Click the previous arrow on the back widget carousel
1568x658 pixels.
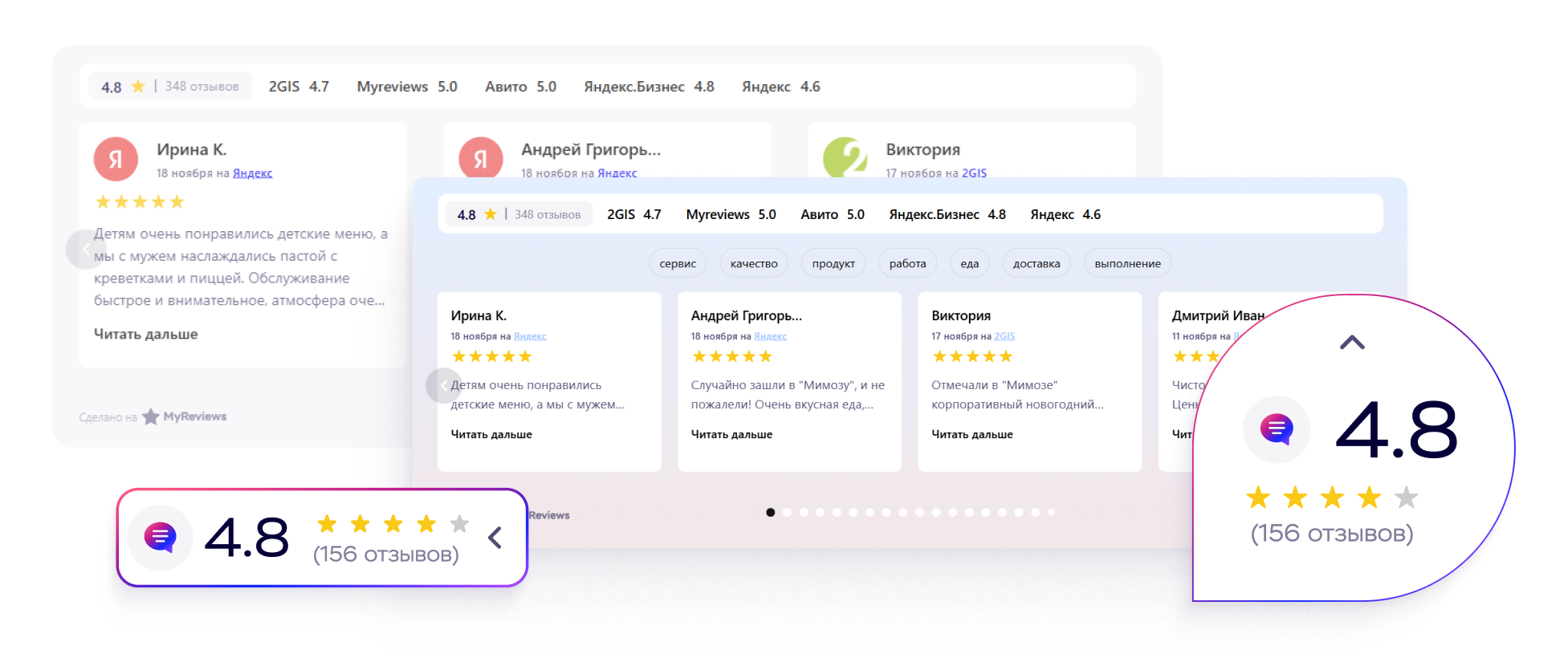[85, 249]
